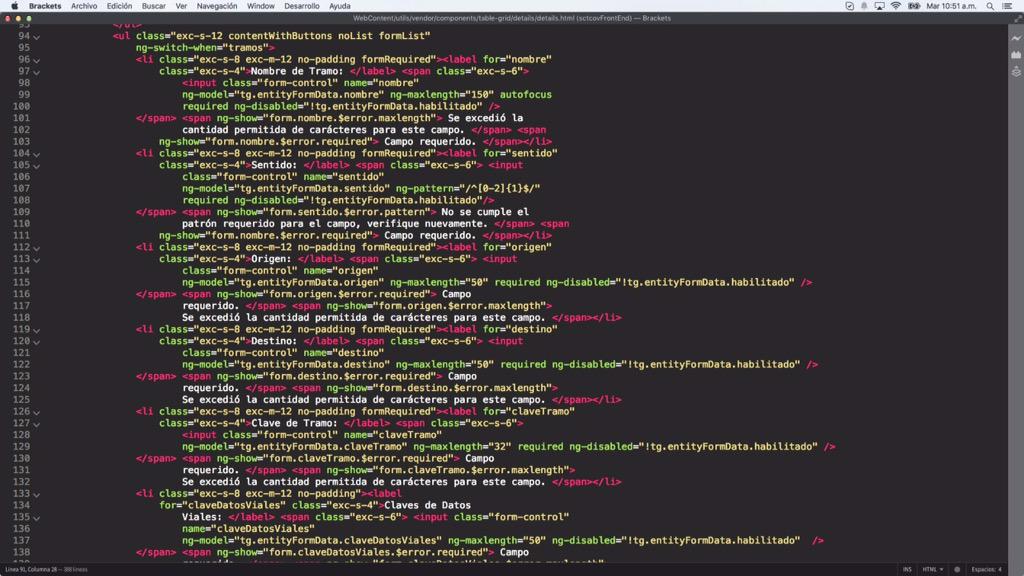
Task: Click line number 99 in the gutter
Action: tap(24, 95)
